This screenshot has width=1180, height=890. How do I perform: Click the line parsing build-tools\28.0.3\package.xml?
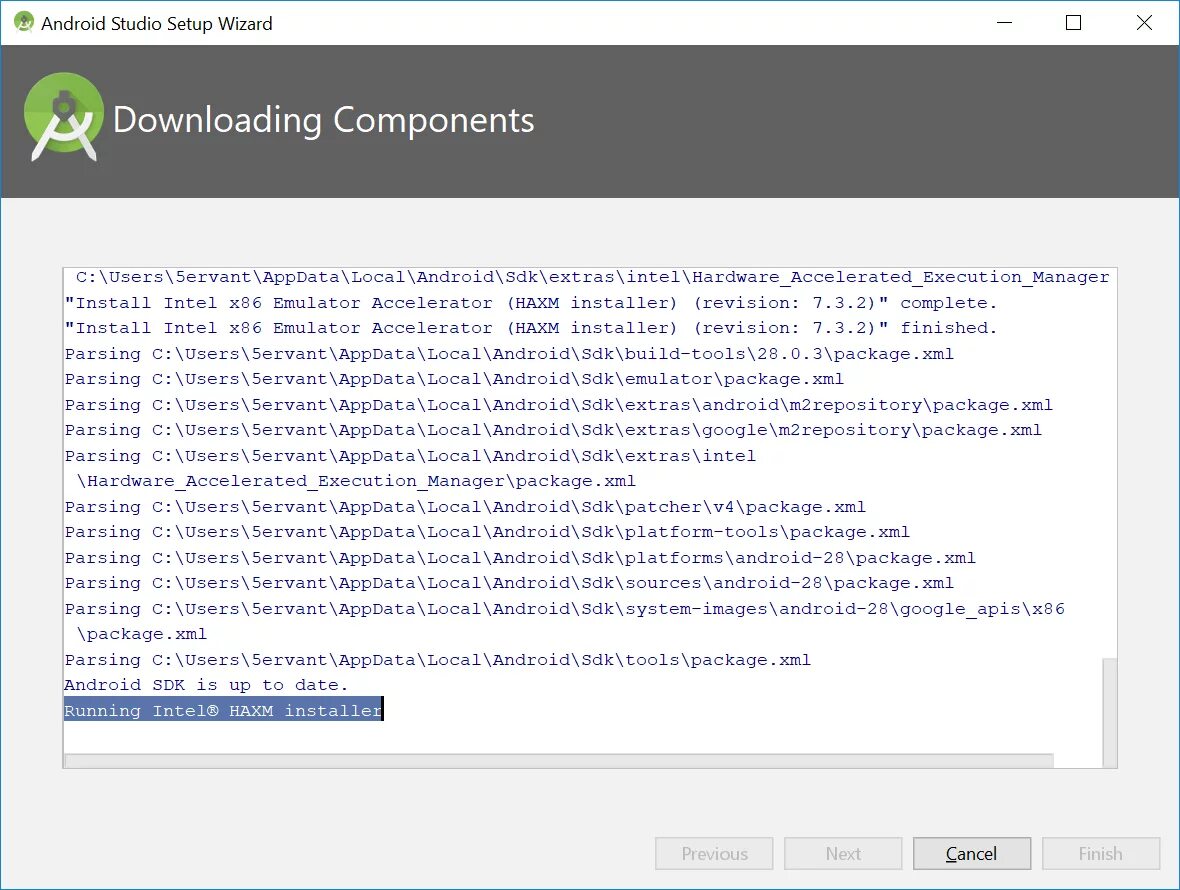[x=509, y=354]
